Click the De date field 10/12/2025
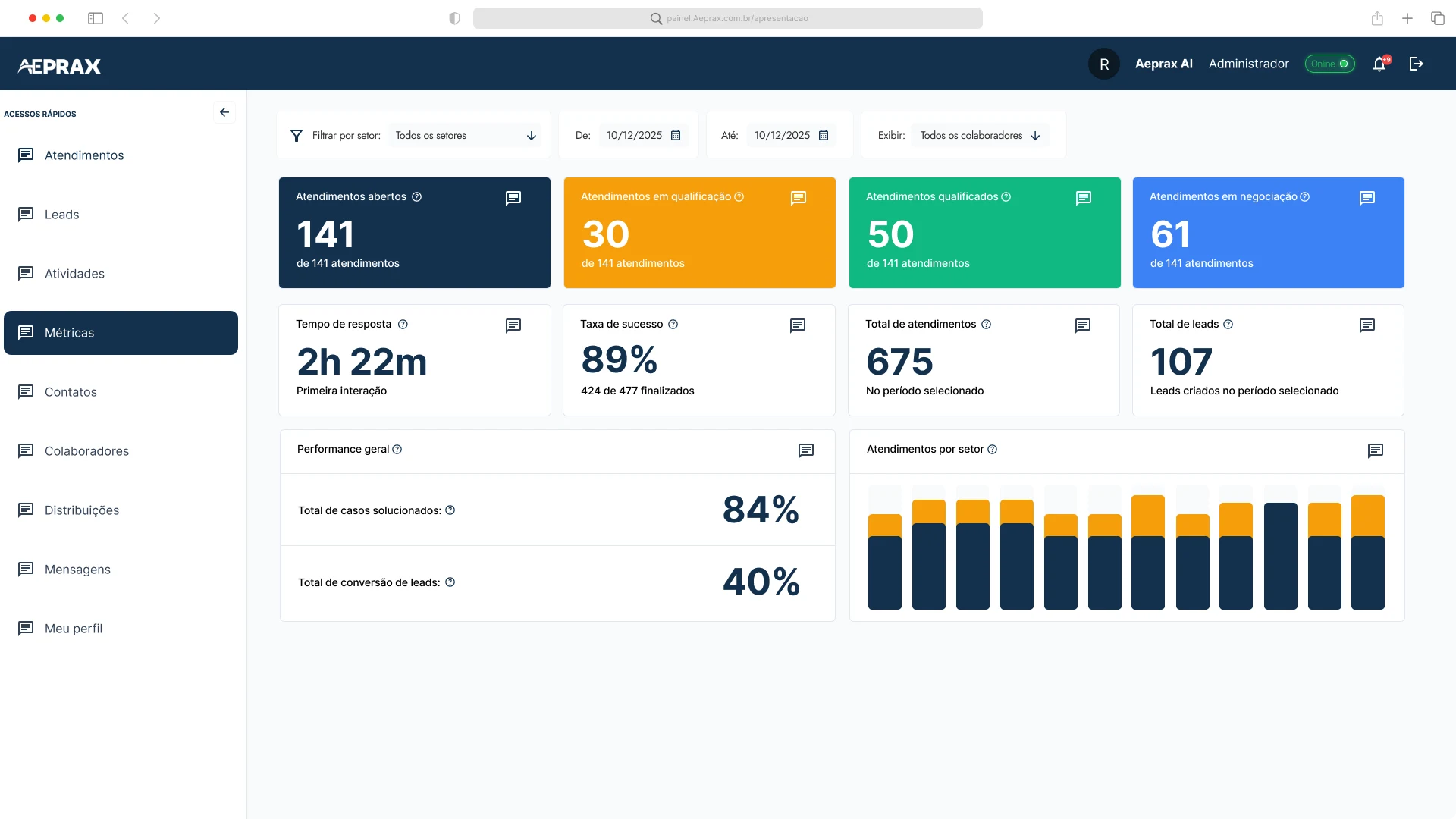This screenshot has width=1456, height=819. click(643, 135)
